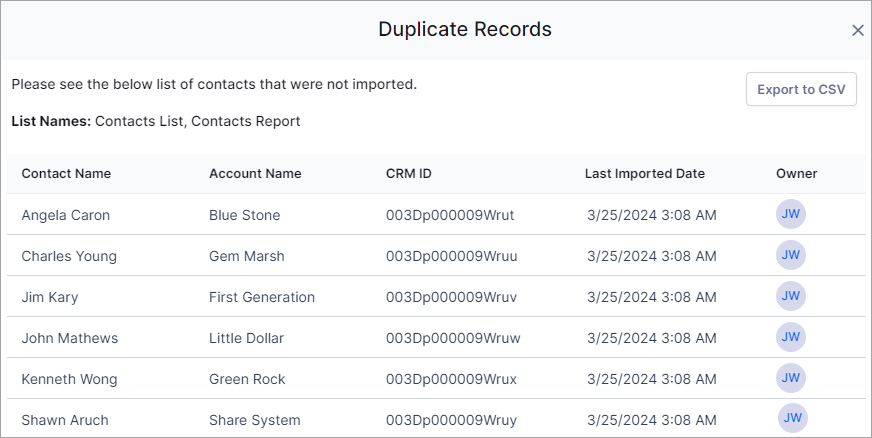Click the Blue Stone account name

(x=245, y=215)
